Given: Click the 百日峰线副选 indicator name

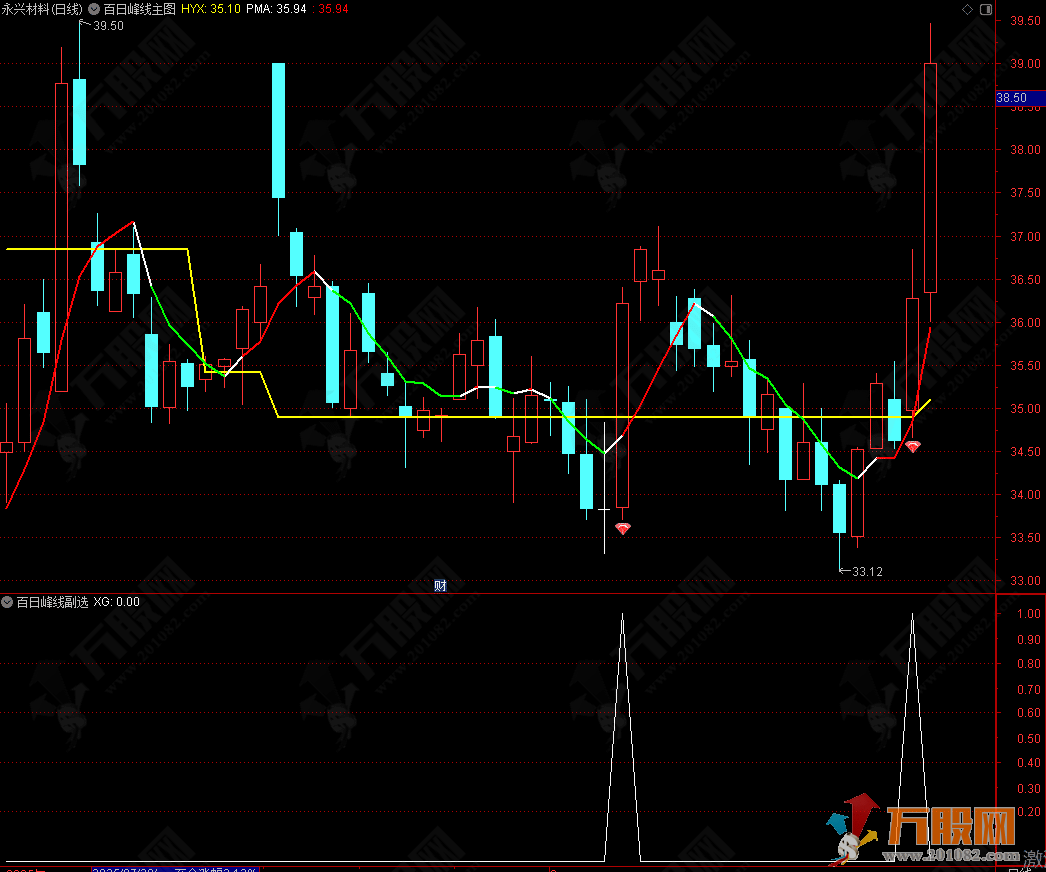Looking at the screenshot, I should [52, 602].
